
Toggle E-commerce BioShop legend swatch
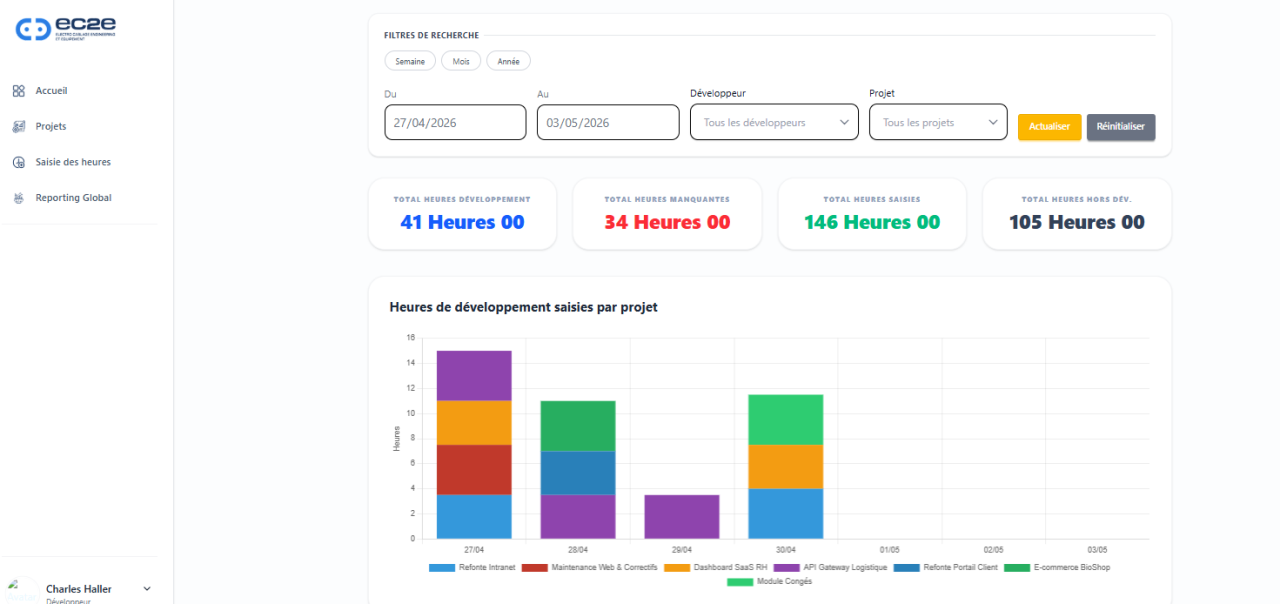pos(1018,567)
